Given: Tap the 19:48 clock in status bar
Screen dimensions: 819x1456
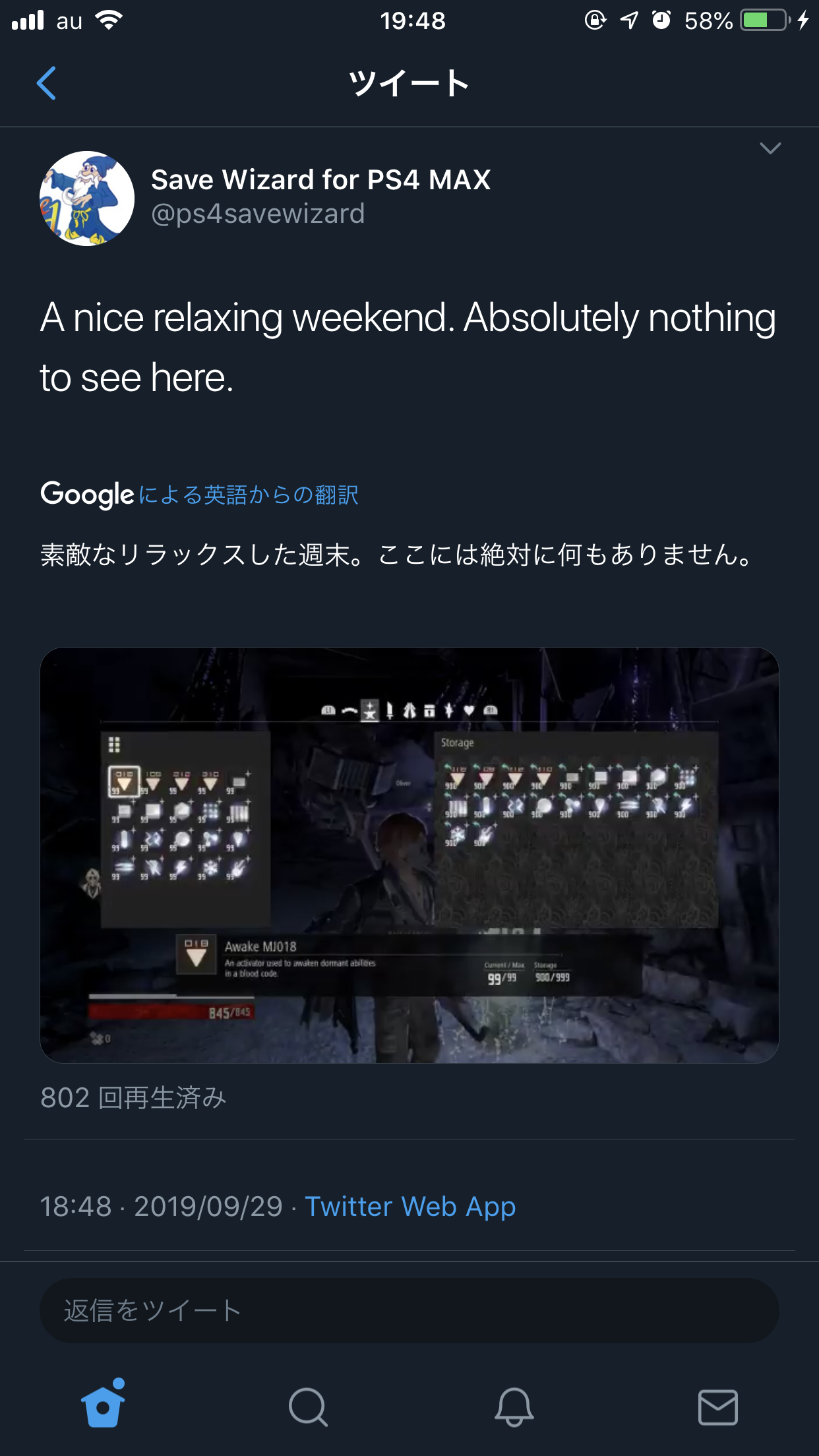Looking at the screenshot, I should (413, 21).
